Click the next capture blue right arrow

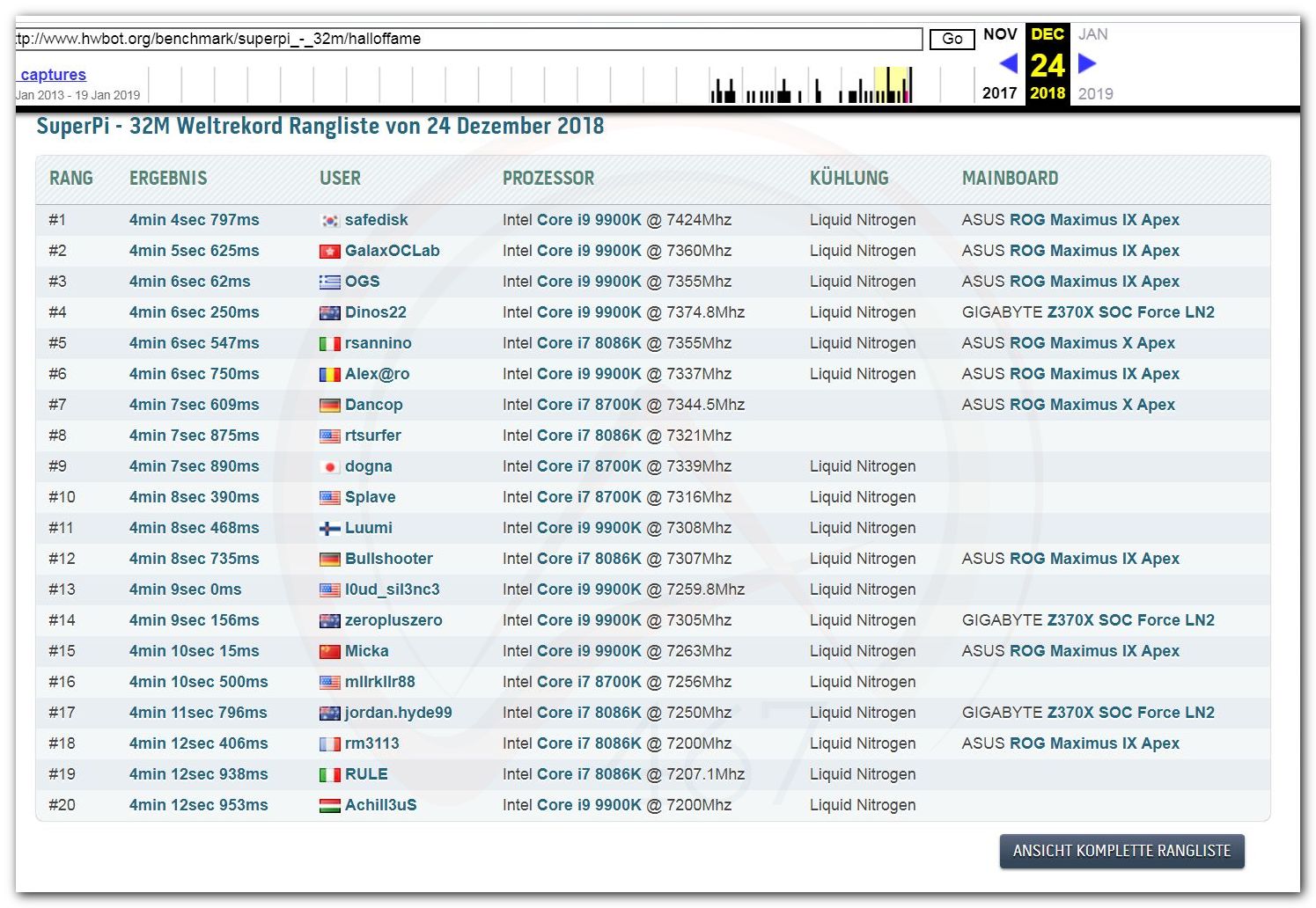1086,63
